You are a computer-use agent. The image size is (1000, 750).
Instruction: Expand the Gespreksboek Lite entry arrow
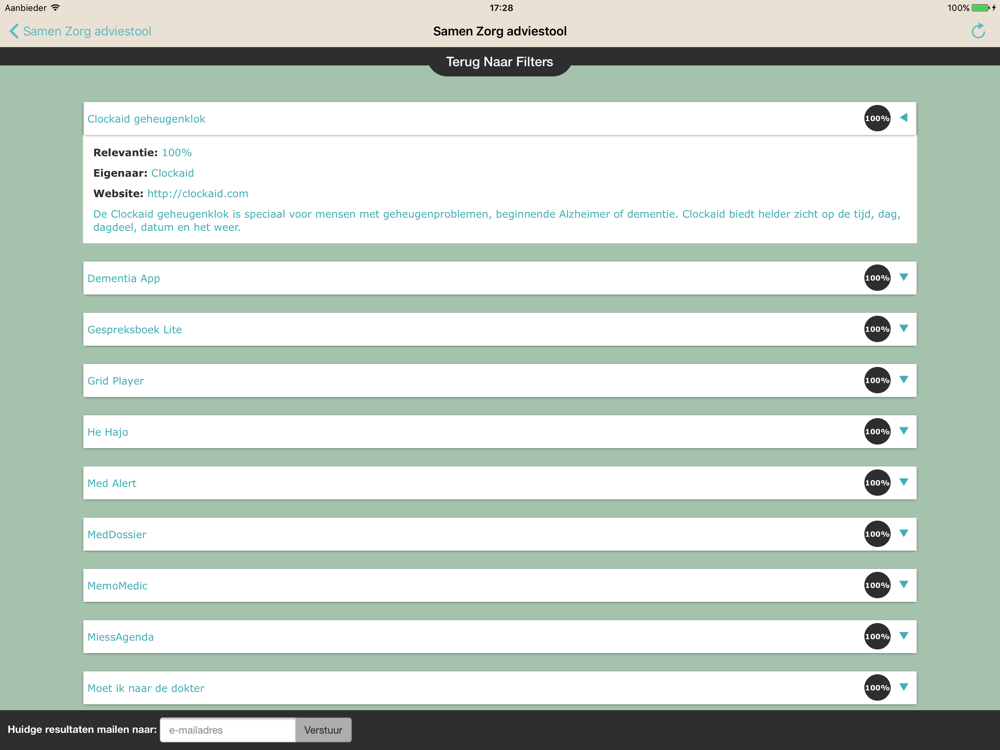(904, 328)
